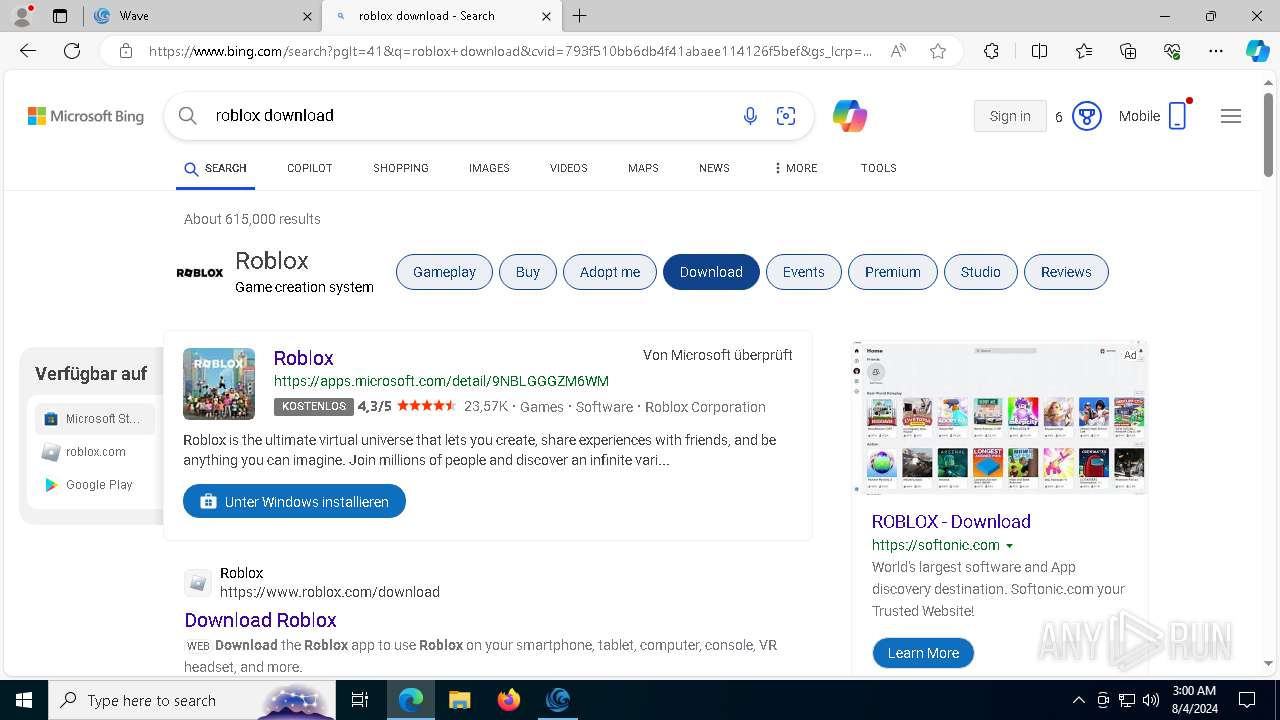
Task: Click the Microsoft Bing logo
Action: click(86, 116)
